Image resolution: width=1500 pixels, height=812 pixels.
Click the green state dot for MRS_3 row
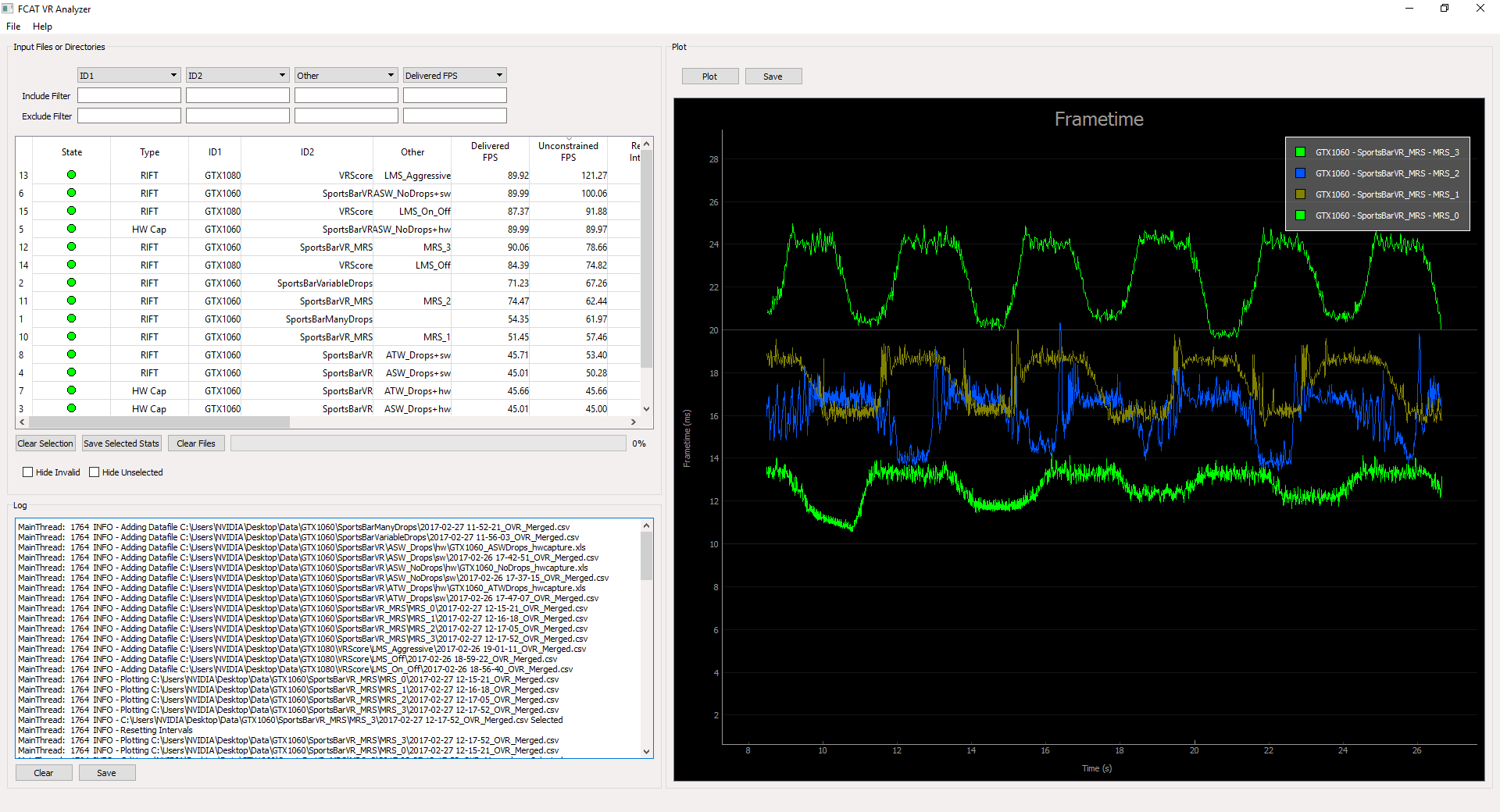pyautogui.click(x=71, y=247)
